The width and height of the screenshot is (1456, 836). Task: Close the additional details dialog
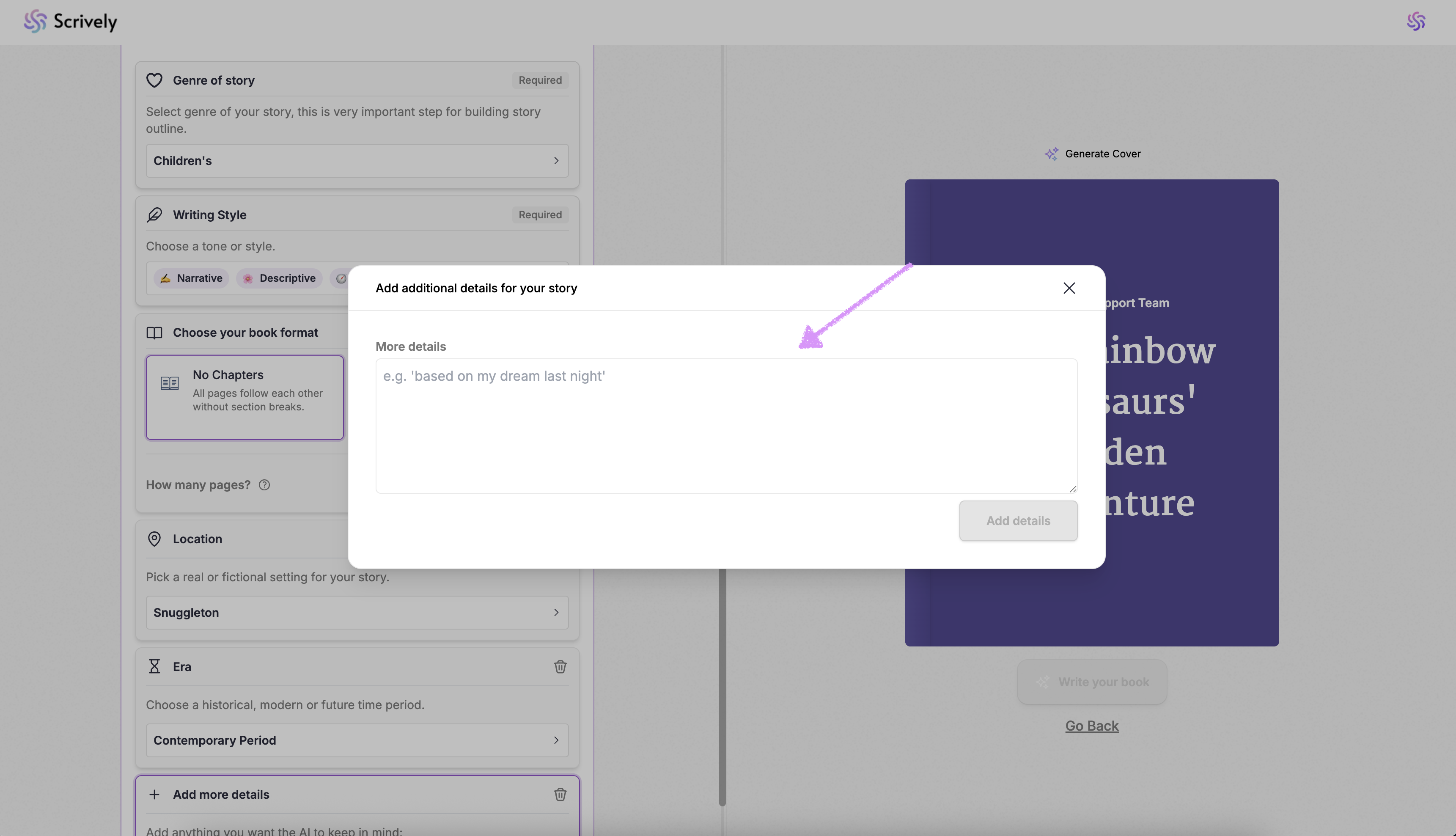[x=1069, y=288]
